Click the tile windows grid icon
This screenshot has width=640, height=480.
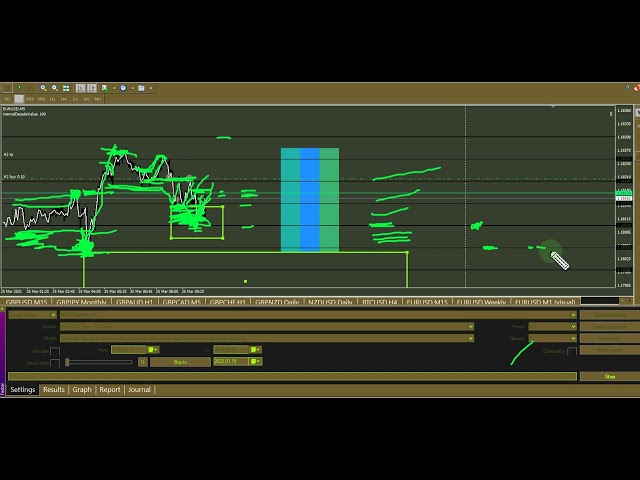(67, 88)
